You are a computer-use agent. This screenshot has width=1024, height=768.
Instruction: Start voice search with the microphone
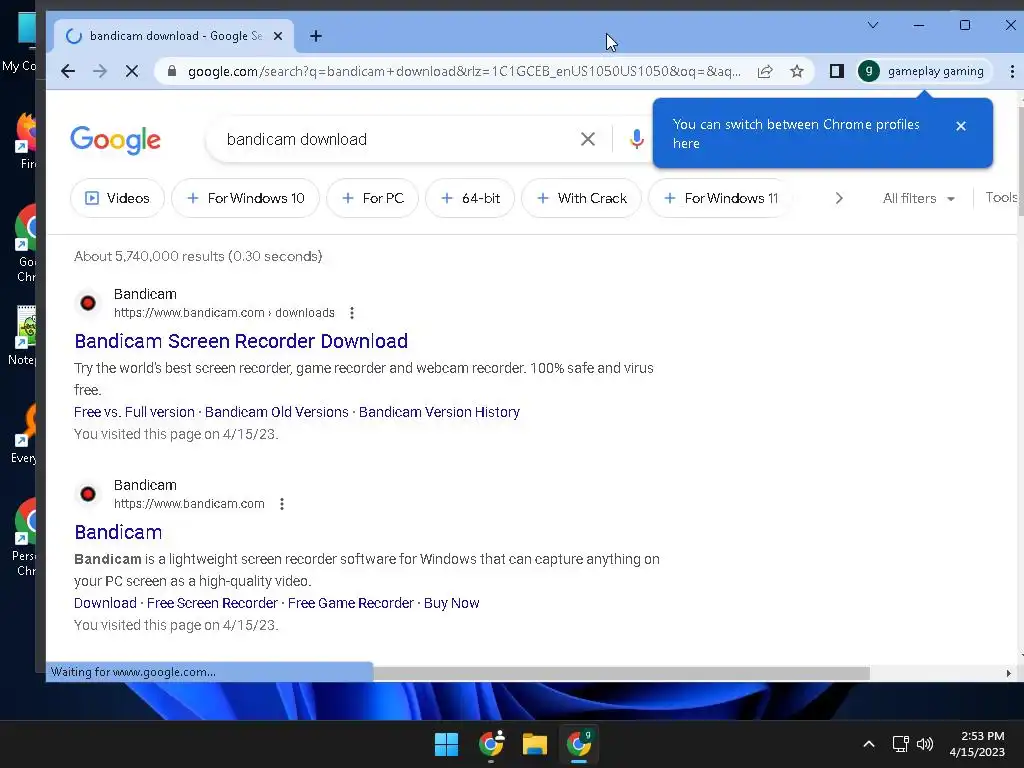637,139
